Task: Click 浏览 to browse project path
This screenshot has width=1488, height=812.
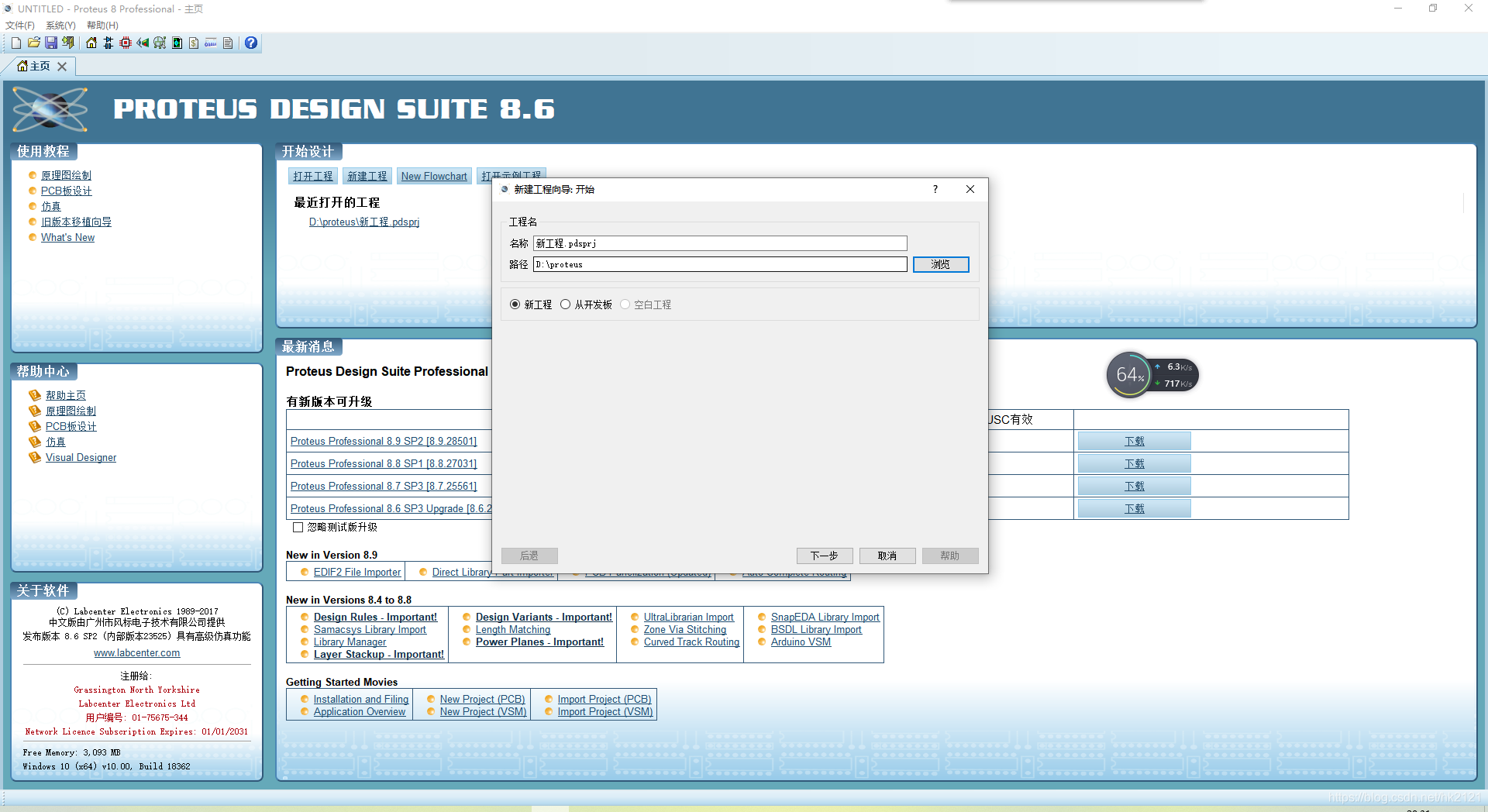Action: tap(941, 264)
